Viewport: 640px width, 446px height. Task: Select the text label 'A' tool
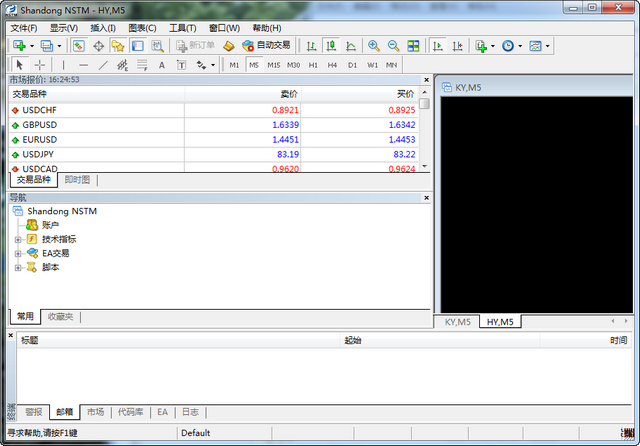click(x=162, y=65)
